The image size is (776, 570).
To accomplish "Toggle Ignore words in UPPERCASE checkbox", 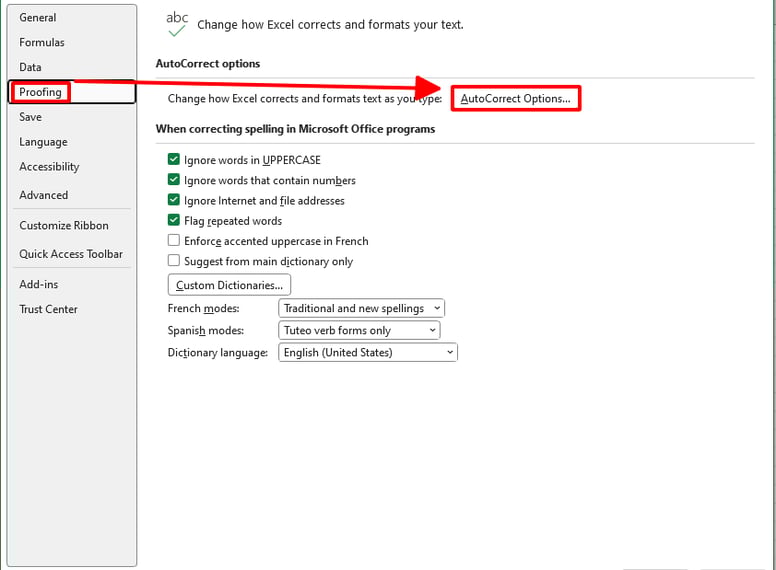I will tap(174, 159).
